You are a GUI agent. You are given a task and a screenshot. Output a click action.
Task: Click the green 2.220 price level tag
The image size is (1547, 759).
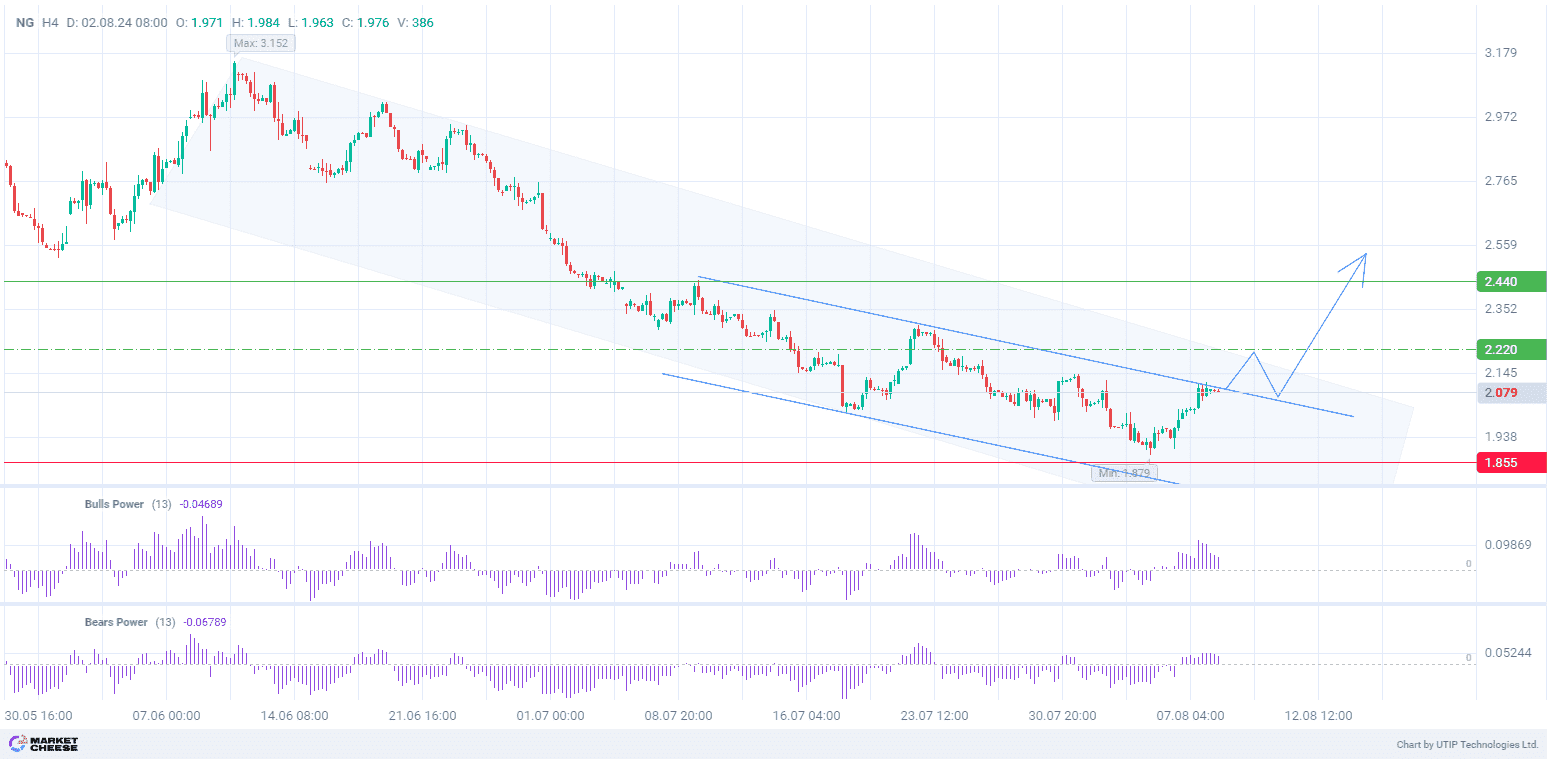[1511, 349]
